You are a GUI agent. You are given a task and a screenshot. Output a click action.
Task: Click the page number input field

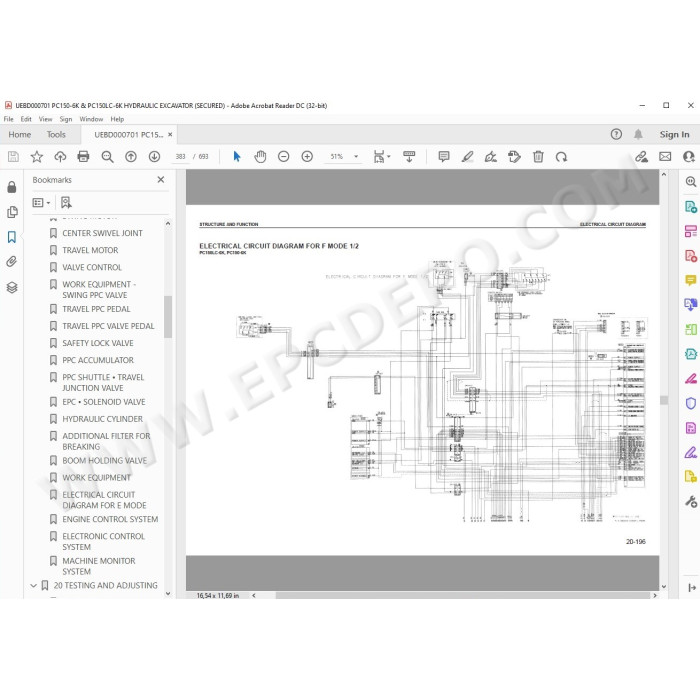(180, 157)
